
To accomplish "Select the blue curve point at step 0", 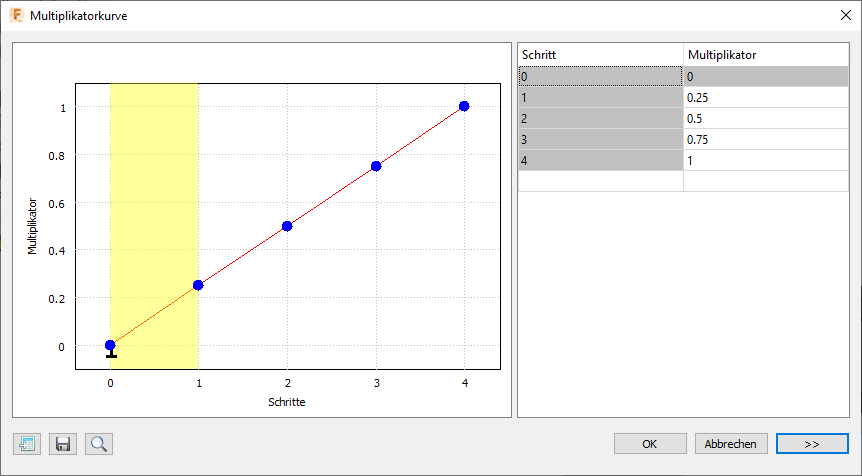I will pos(110,345).
